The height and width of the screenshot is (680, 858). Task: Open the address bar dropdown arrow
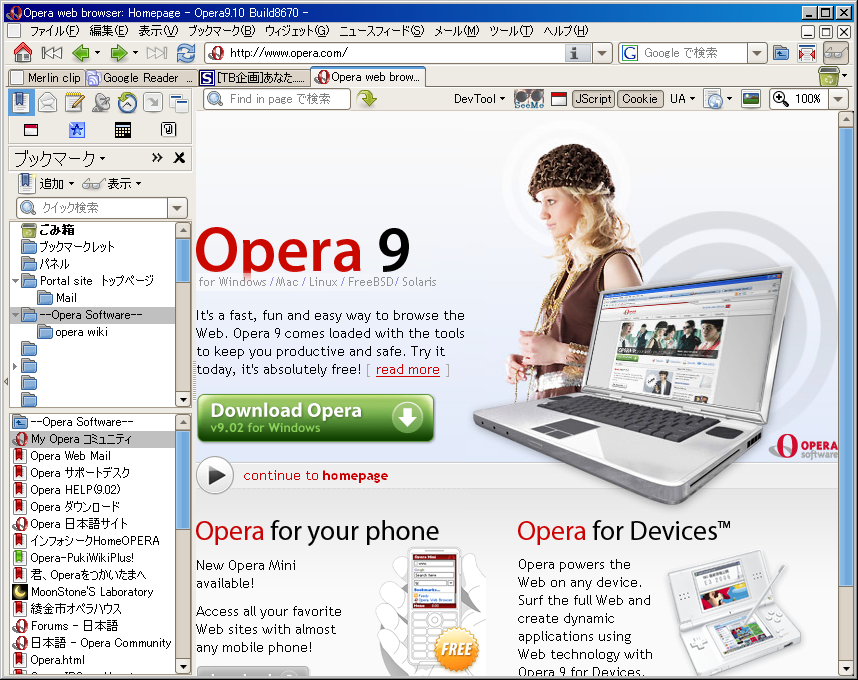point(602,53)
